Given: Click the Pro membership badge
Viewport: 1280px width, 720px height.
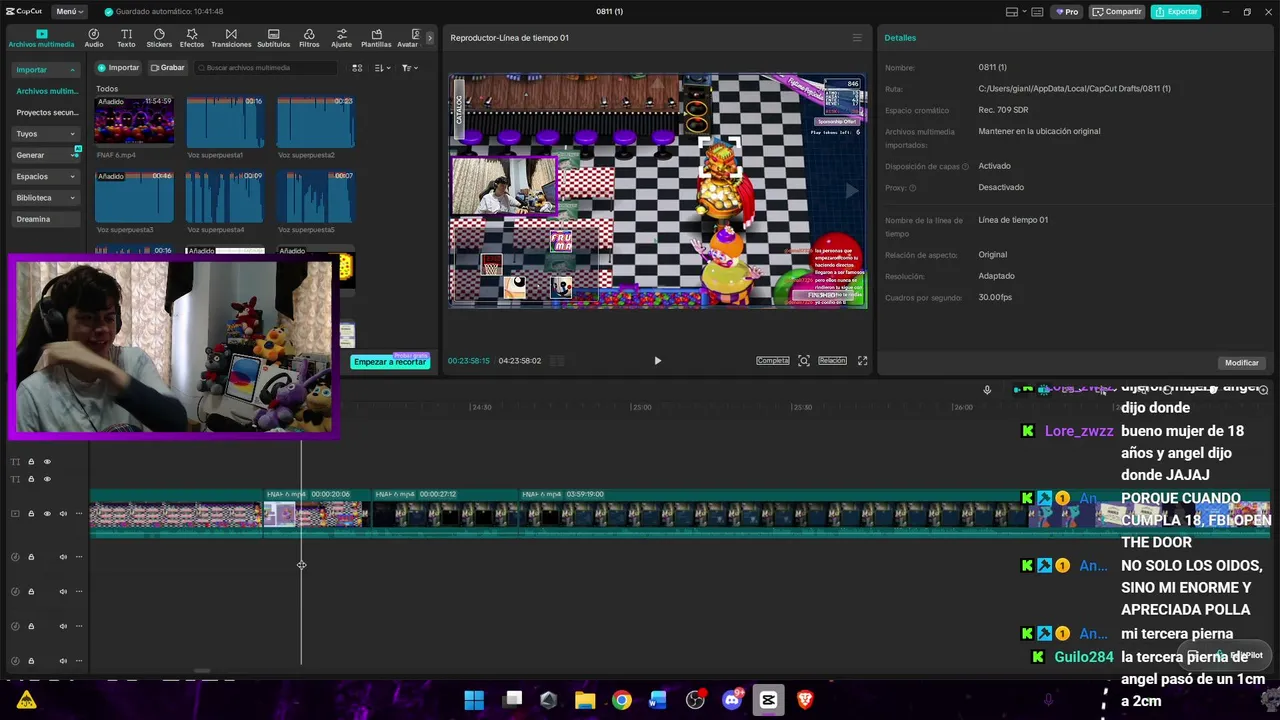Looking at the screenshot, I should click(x=1069, y=12).
